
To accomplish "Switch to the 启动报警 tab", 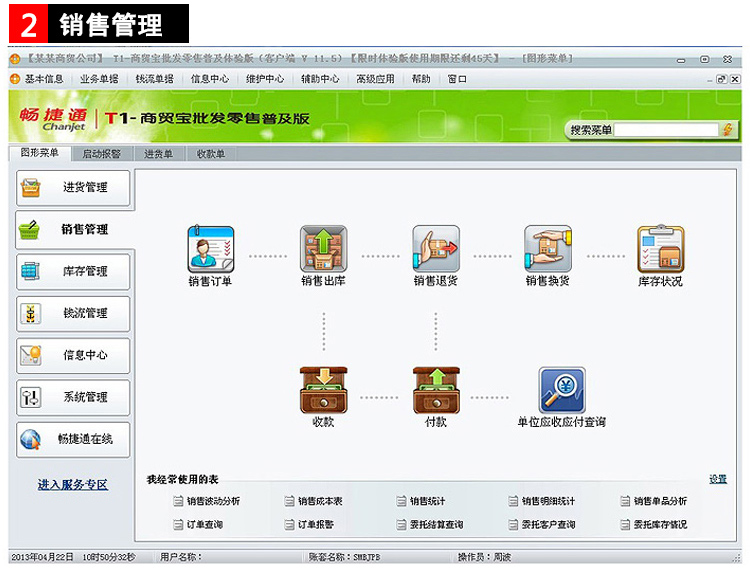I will pos(101,154).
